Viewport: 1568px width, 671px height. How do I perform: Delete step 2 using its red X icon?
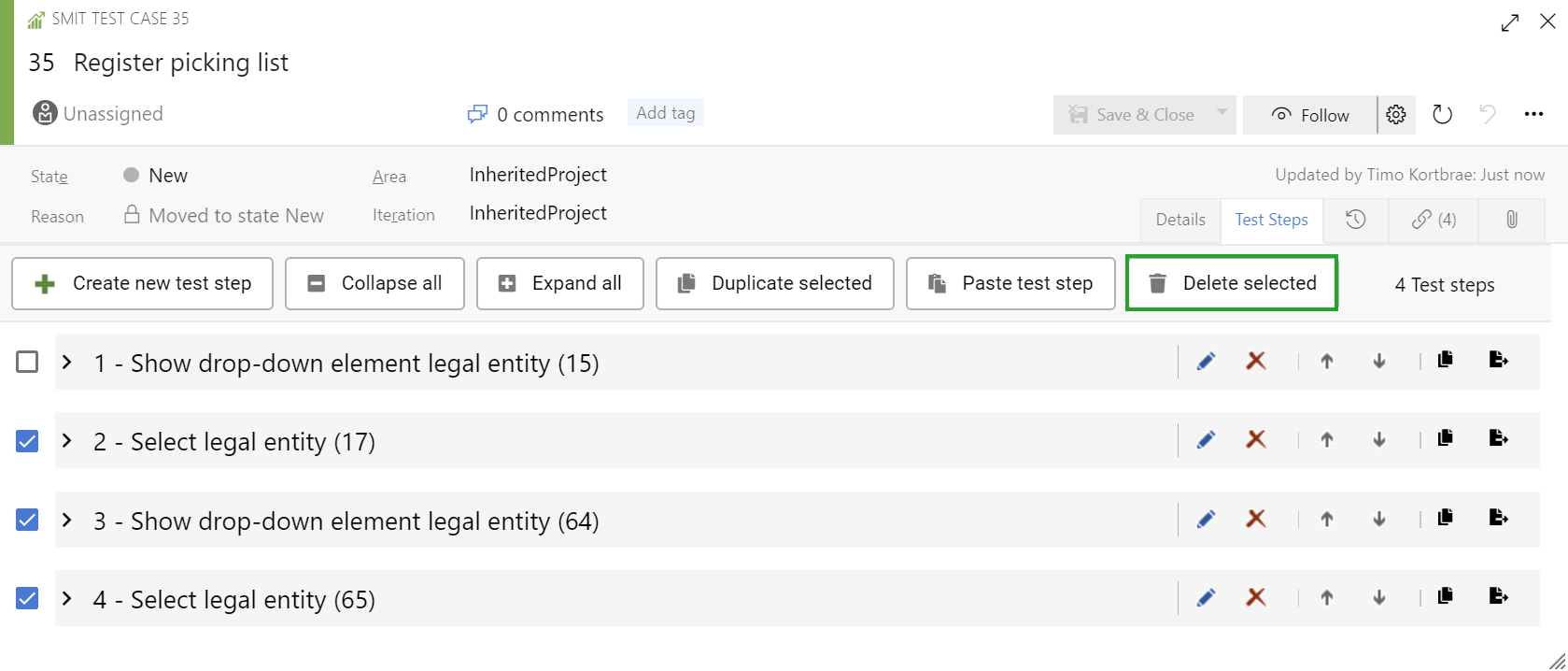[x=1256, y=439]
